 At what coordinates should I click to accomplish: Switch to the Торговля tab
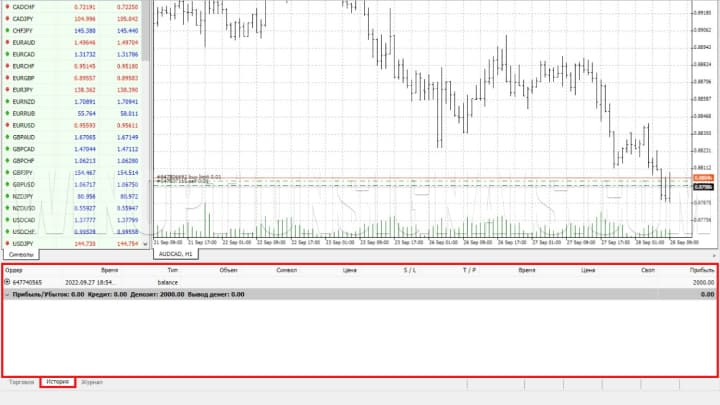pos(21,382)
